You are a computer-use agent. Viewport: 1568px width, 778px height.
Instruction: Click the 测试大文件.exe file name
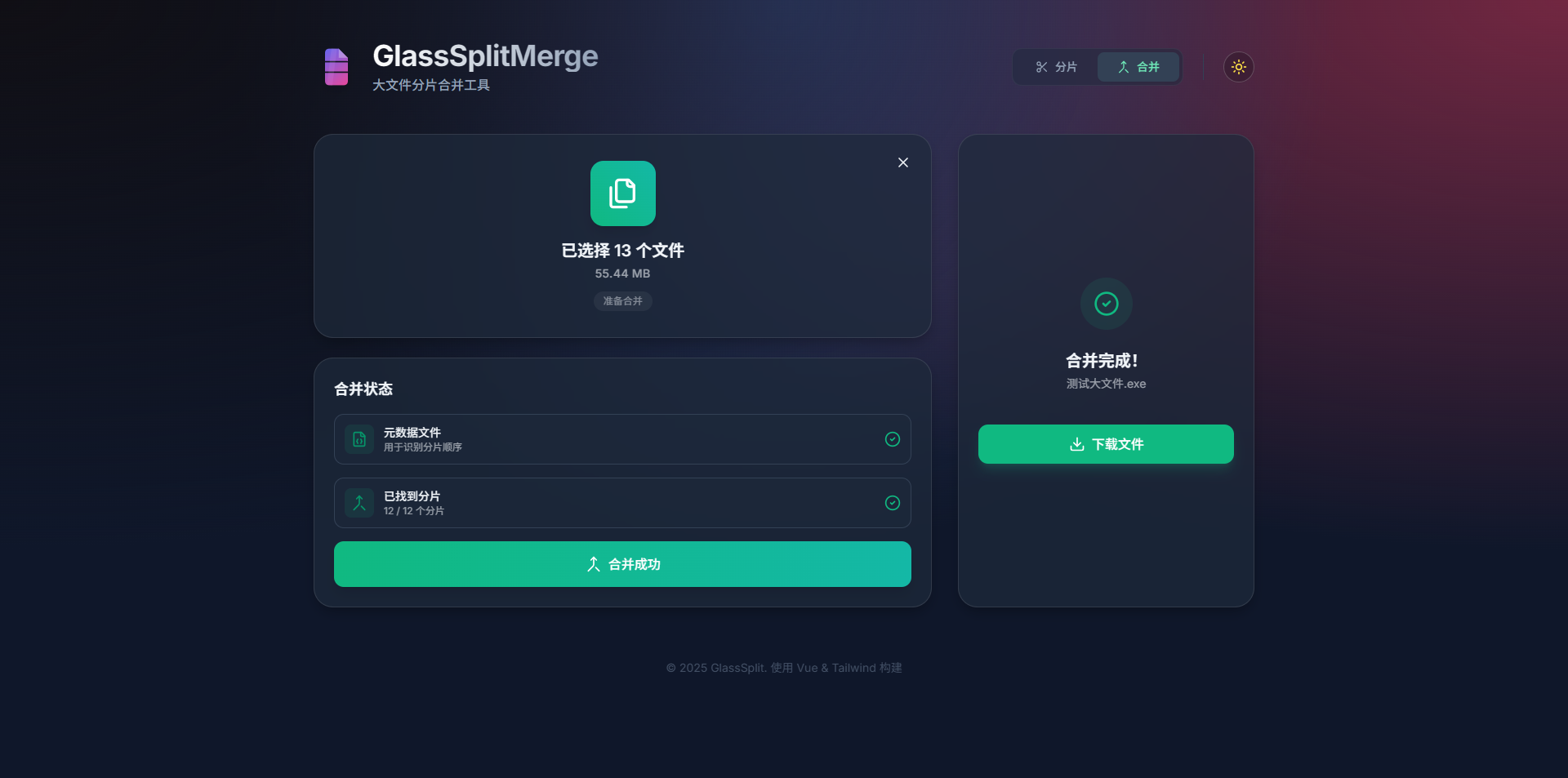1106,384
